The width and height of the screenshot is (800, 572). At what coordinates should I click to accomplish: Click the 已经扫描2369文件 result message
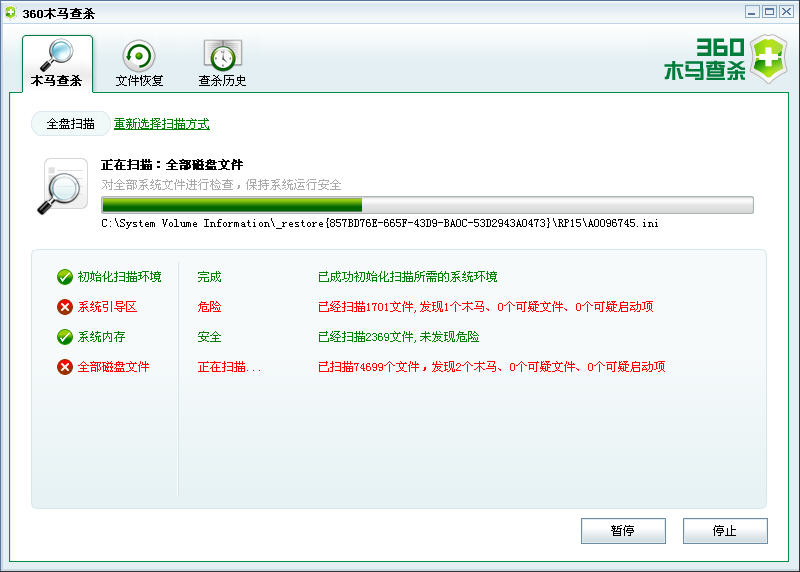pos(398,337)
